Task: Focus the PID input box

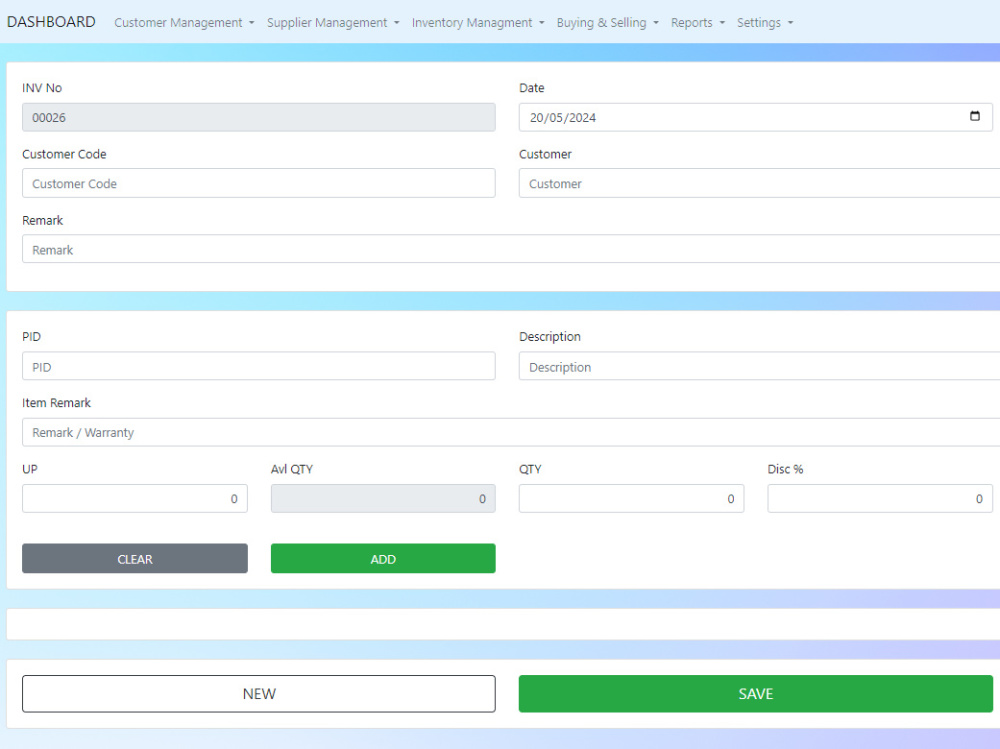Action: 258,366
